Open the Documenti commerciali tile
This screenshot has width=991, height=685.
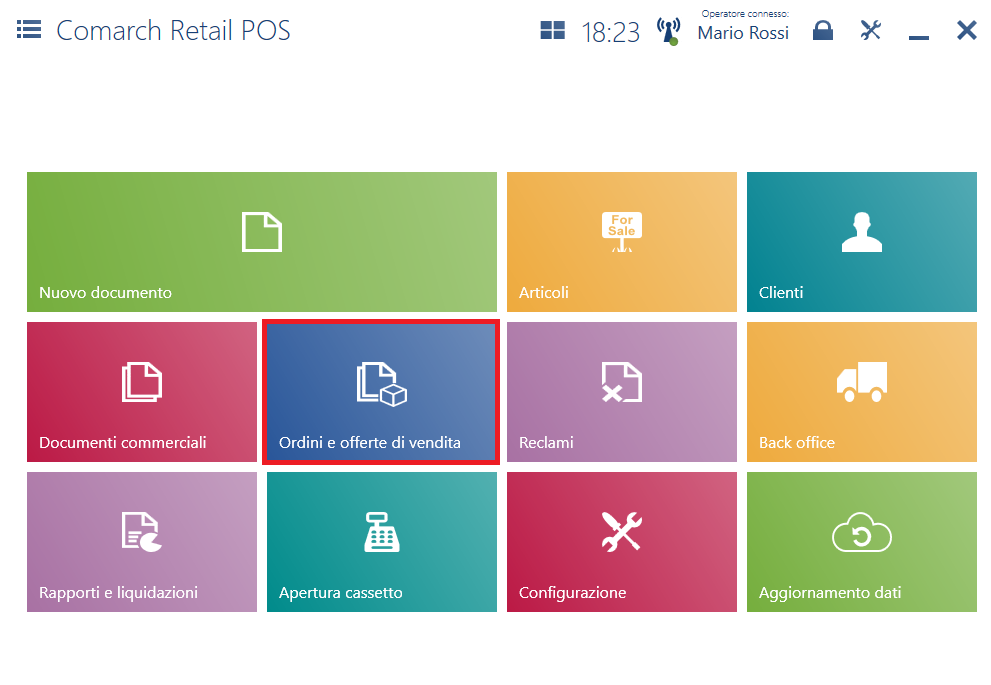(x=142, y=392)
